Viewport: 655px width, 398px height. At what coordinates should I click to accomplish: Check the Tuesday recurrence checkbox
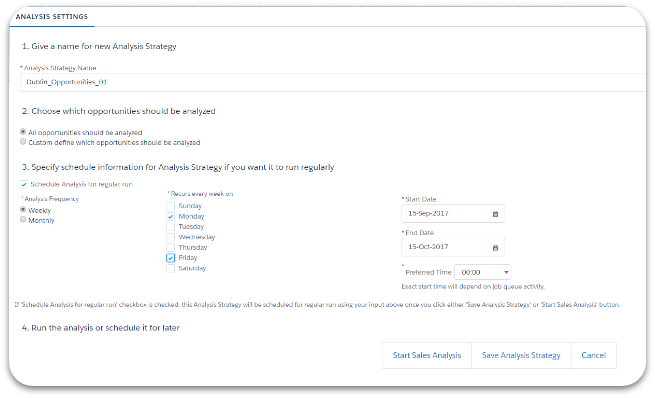[170, 227]
